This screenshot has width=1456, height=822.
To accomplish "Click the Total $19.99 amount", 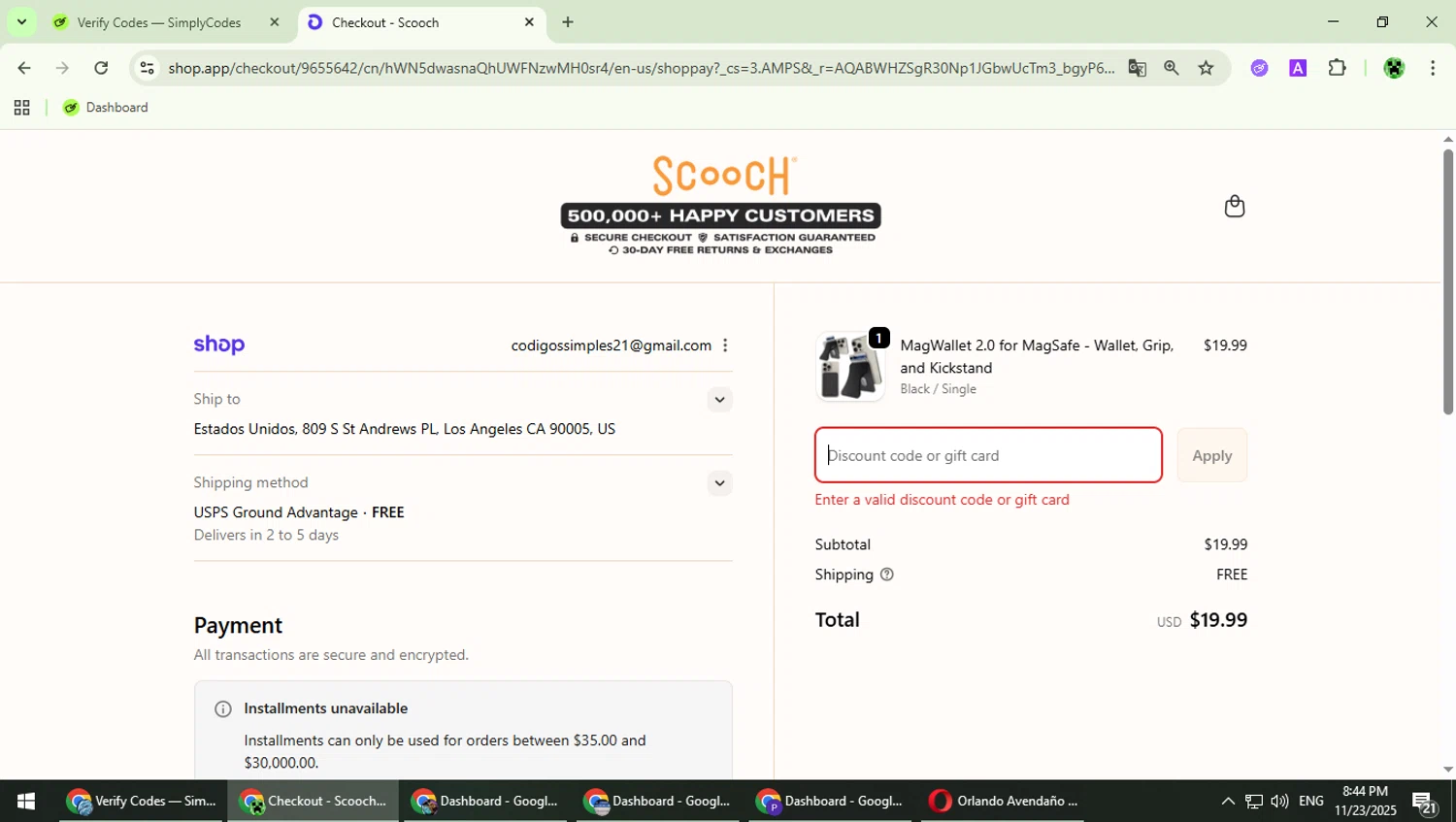I will [x=1218, y=619].
